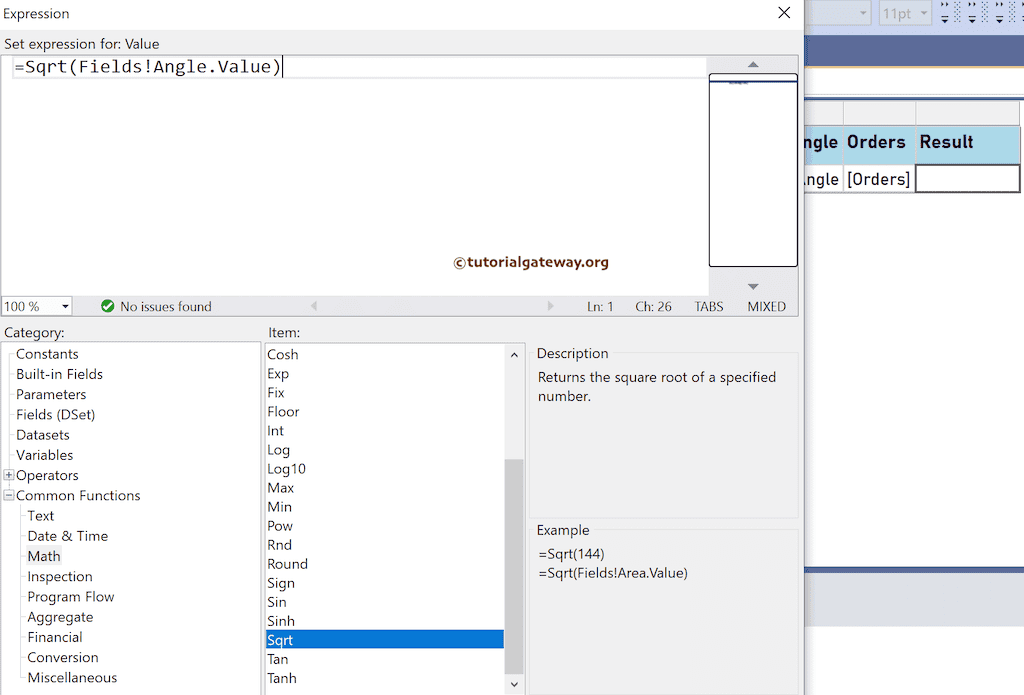Screen dimensions: 1024x695
Task: Click the expression editor scroll down arrow
Action: (x=753, y=286)
